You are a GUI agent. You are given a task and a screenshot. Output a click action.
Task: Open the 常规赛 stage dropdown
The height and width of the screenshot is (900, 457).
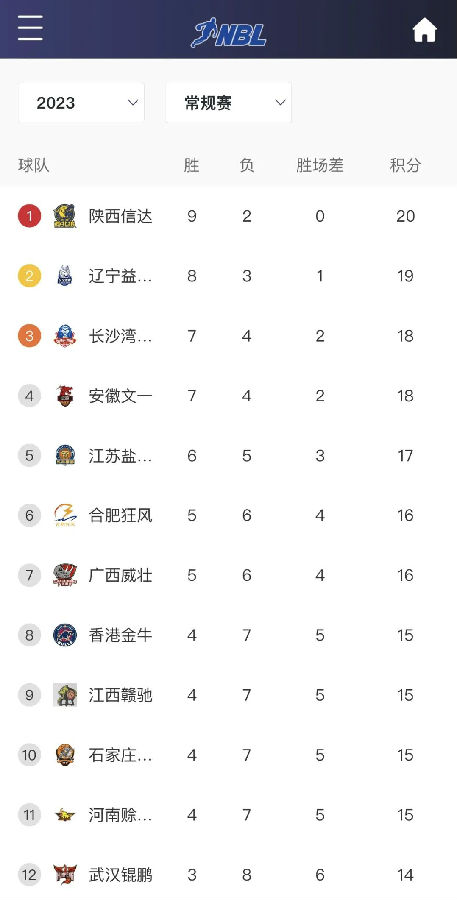tap(228, 103)
